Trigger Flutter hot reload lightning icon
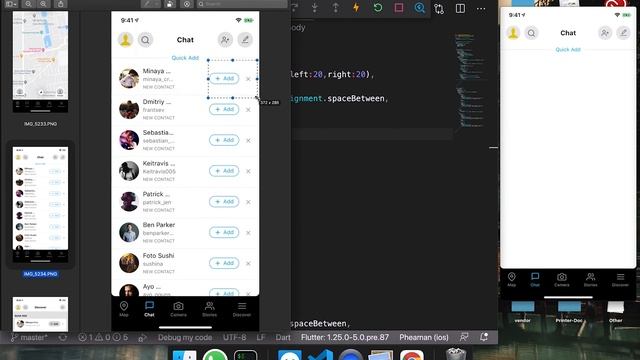 356,8
